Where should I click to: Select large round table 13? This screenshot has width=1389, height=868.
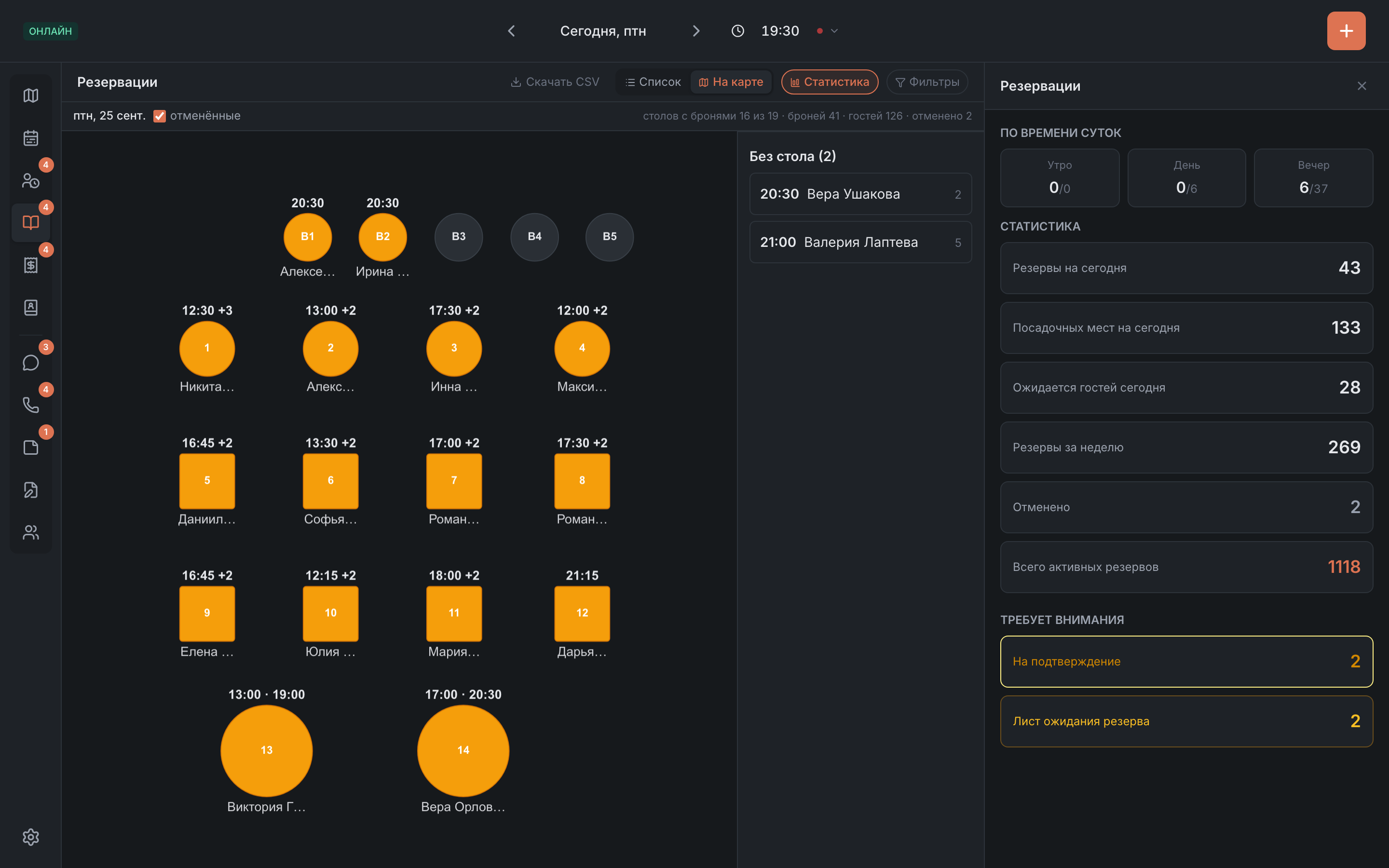[267, 750]
